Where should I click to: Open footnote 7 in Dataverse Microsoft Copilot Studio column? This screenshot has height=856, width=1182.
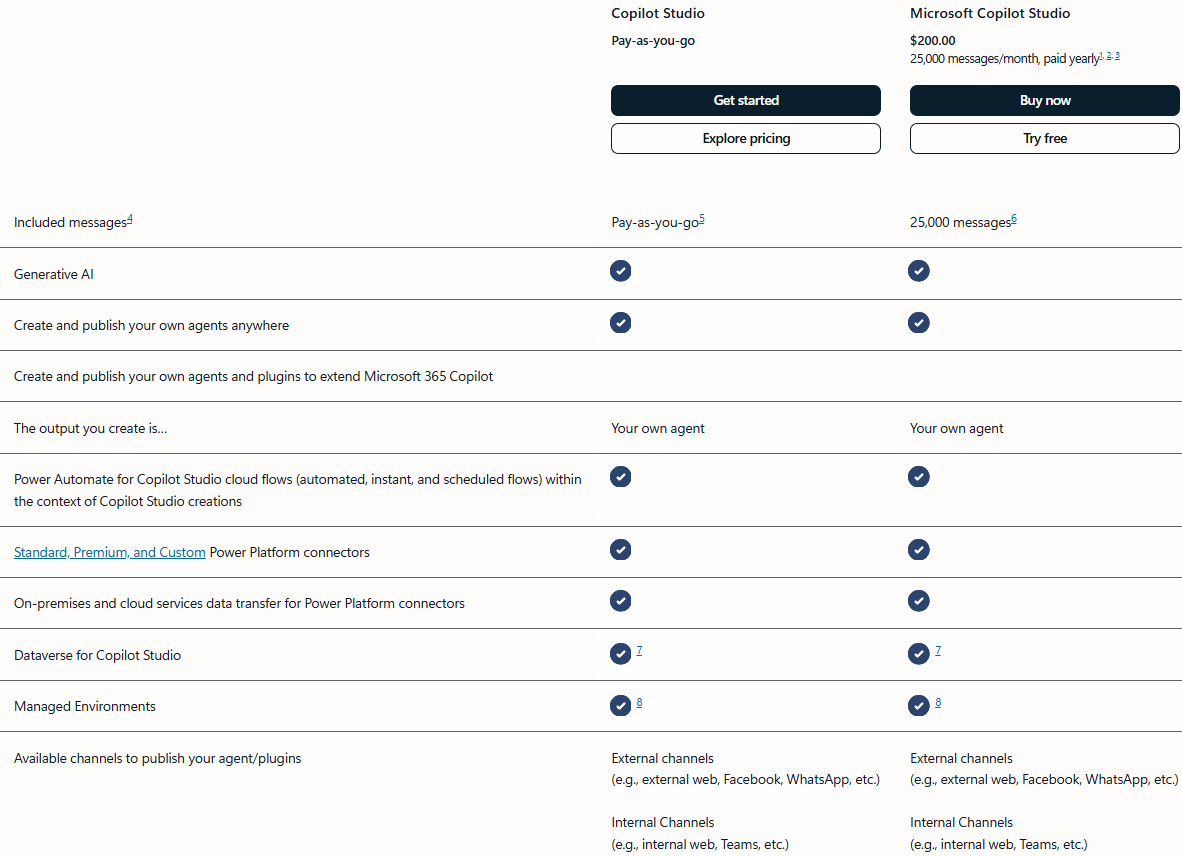[x=938, y=650]
